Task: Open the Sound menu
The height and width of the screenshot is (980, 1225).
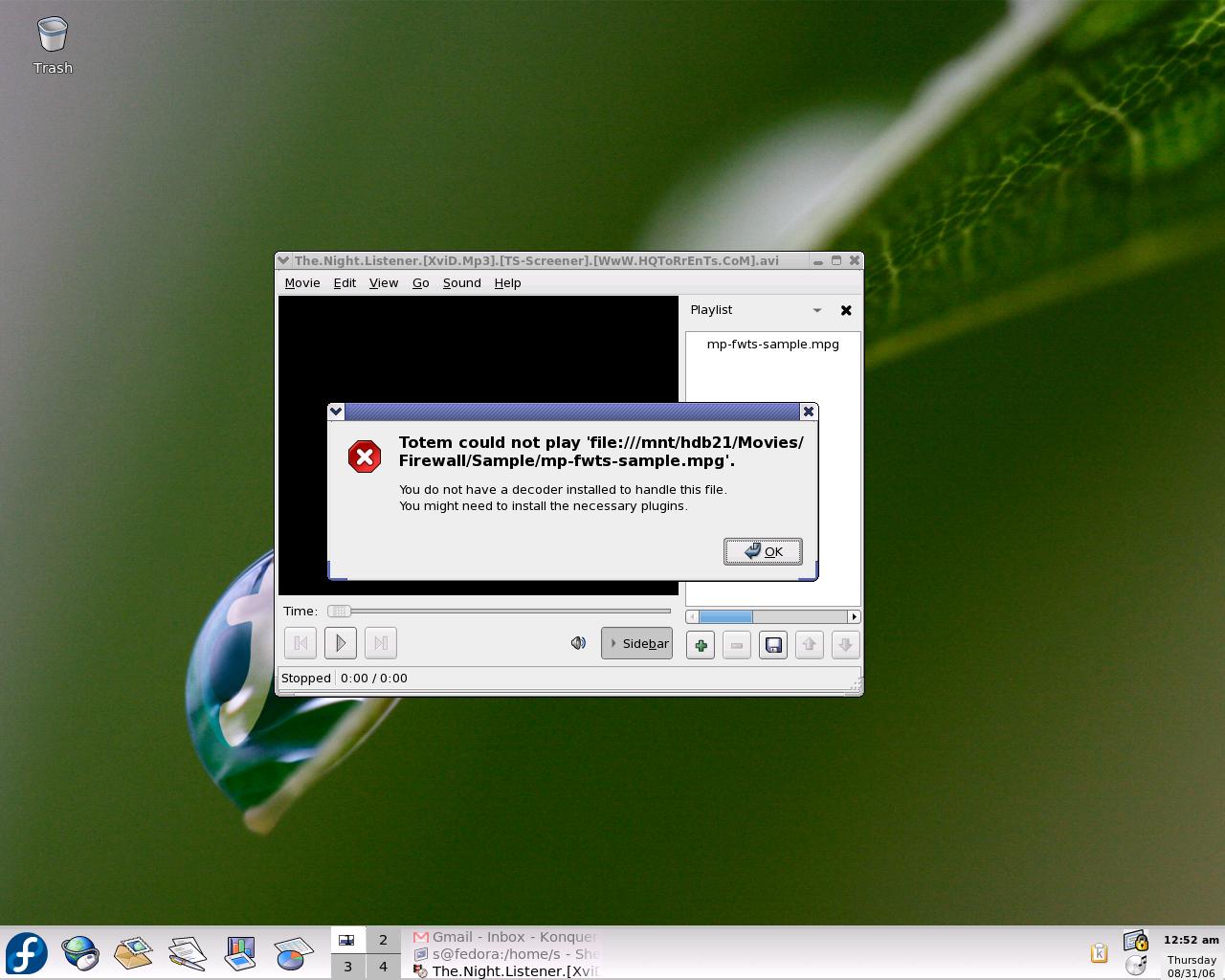Action: 462,282
